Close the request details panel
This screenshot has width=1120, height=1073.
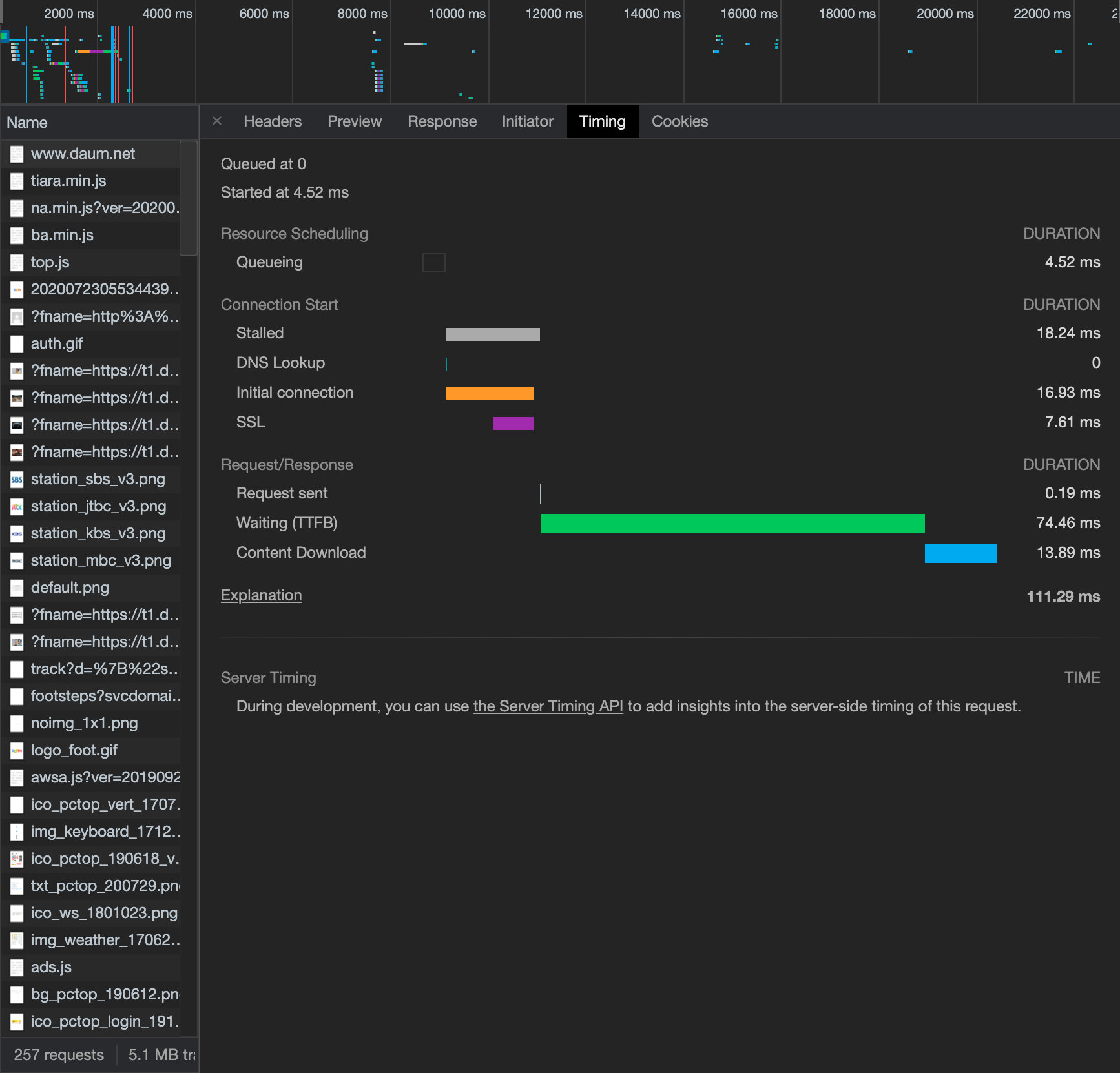[217, 121]
